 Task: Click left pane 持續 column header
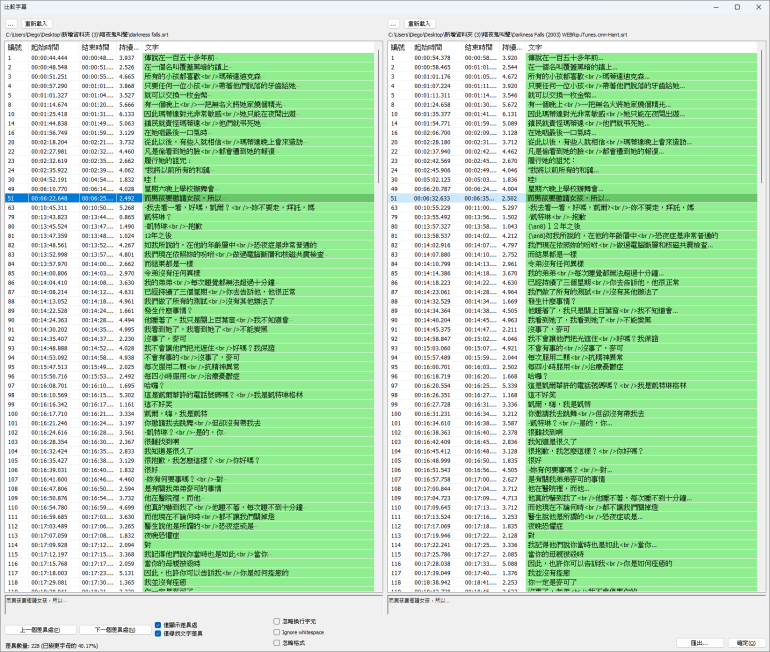pyautogui.click(x=129, y=48)
